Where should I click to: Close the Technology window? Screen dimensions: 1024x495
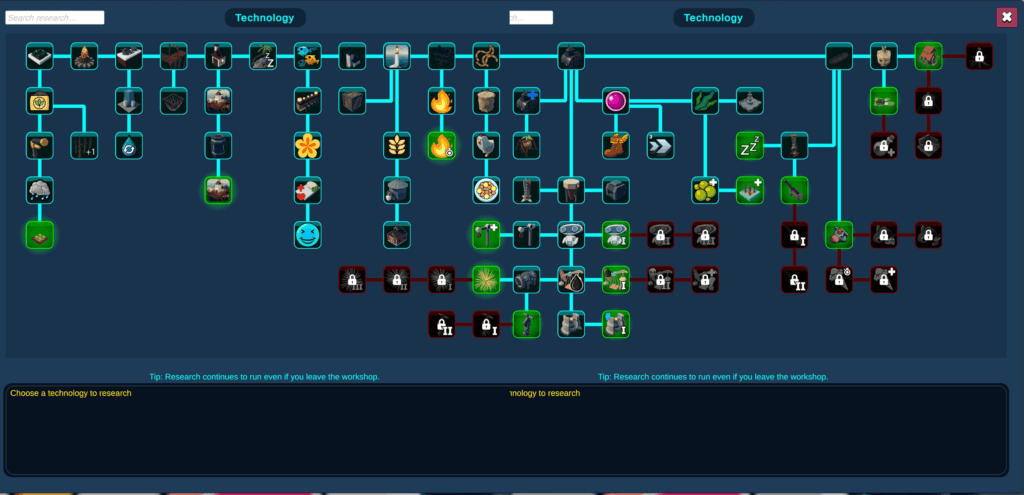pos(1006,17)
